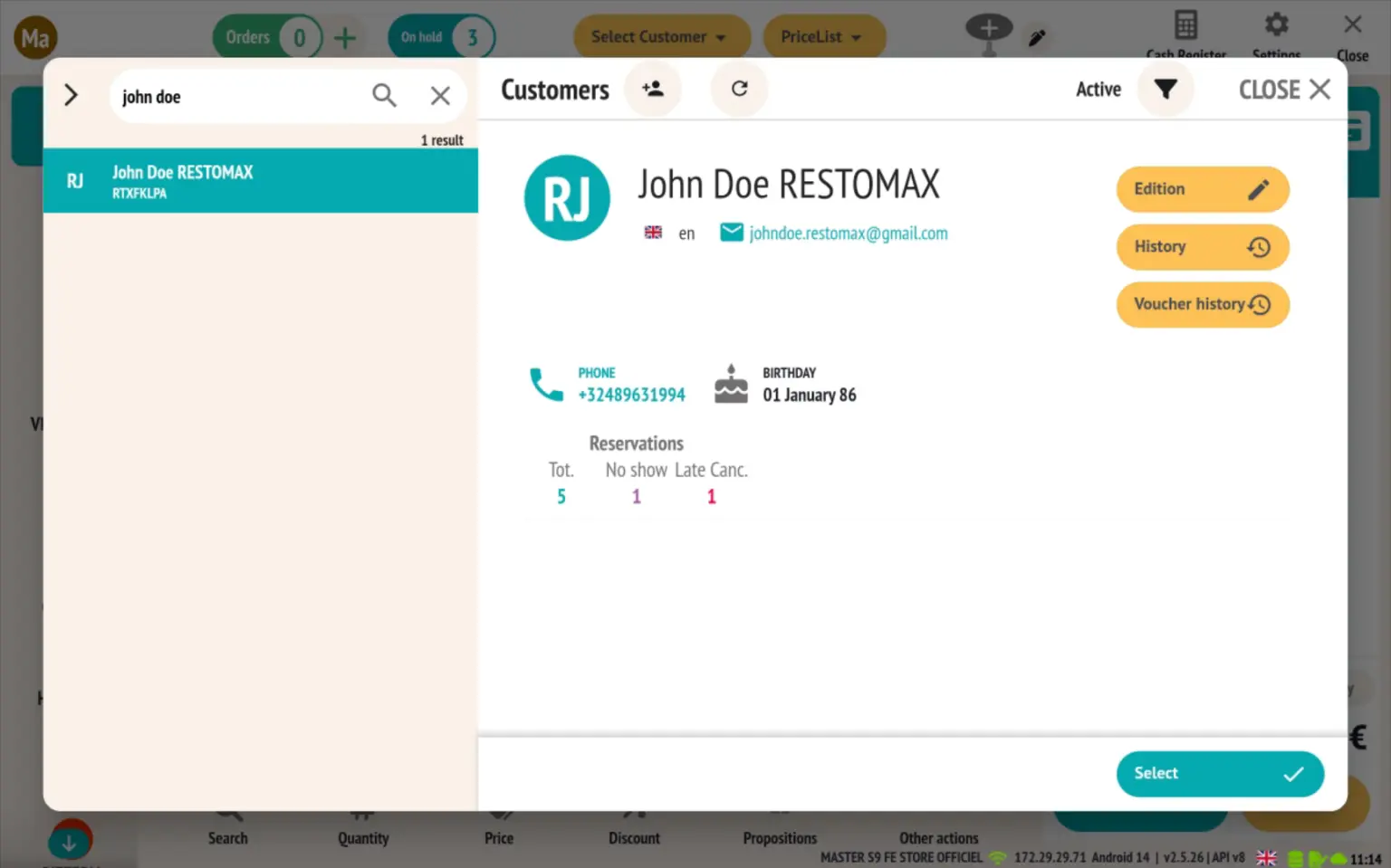The height and width of the screenshot is (868, 1391).
Task: Click the wifi icon in status bar
Action: 998,857
